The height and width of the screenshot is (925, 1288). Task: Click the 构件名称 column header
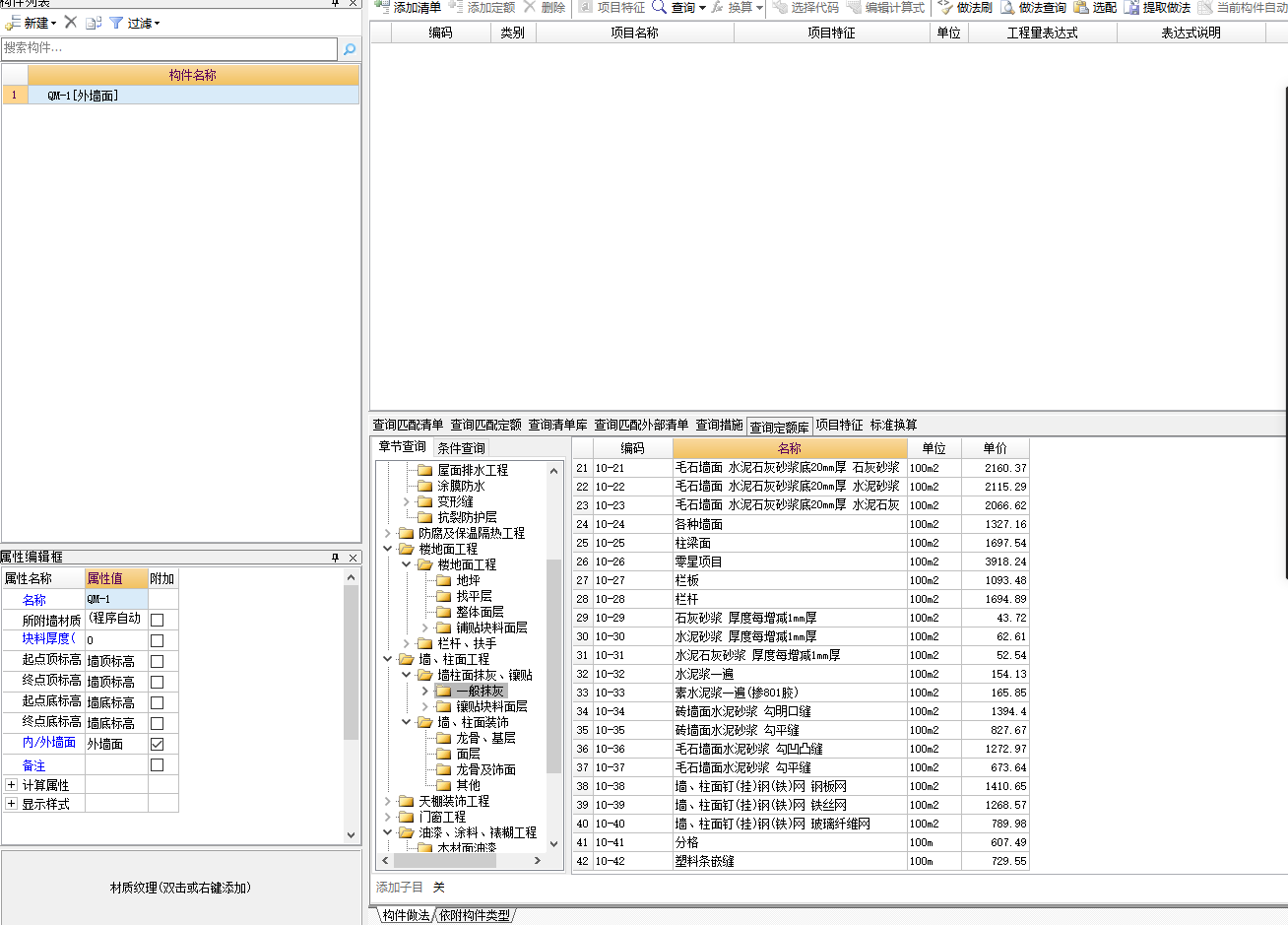point(193,75)
